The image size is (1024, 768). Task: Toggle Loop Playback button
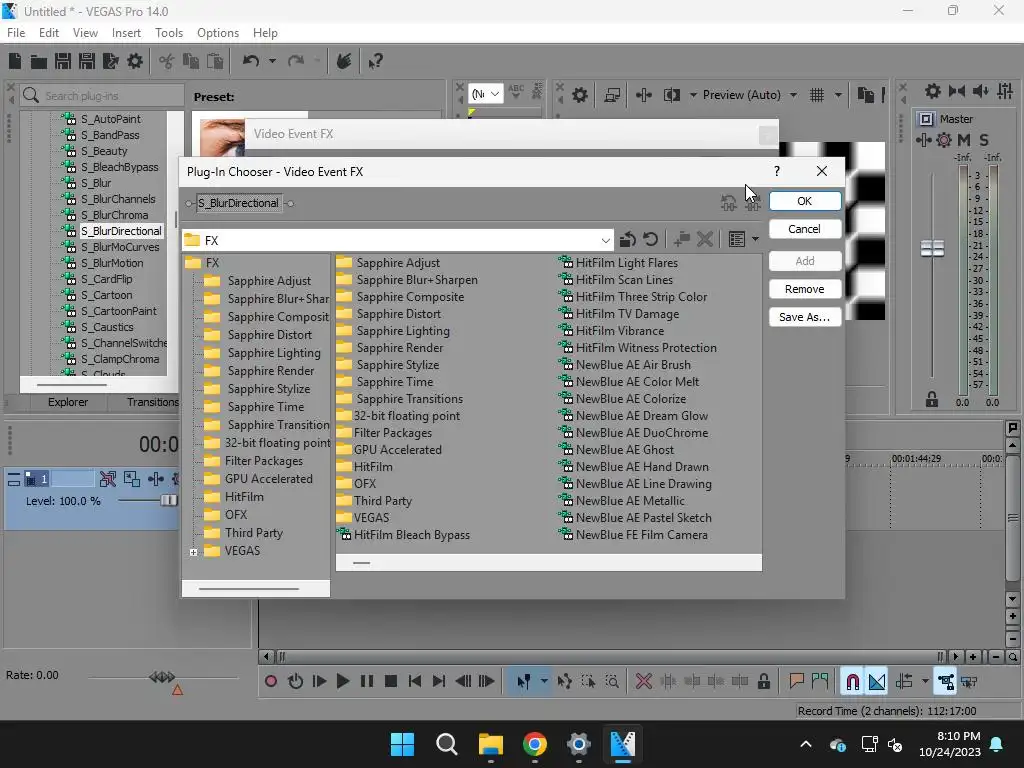coord(295,682)
